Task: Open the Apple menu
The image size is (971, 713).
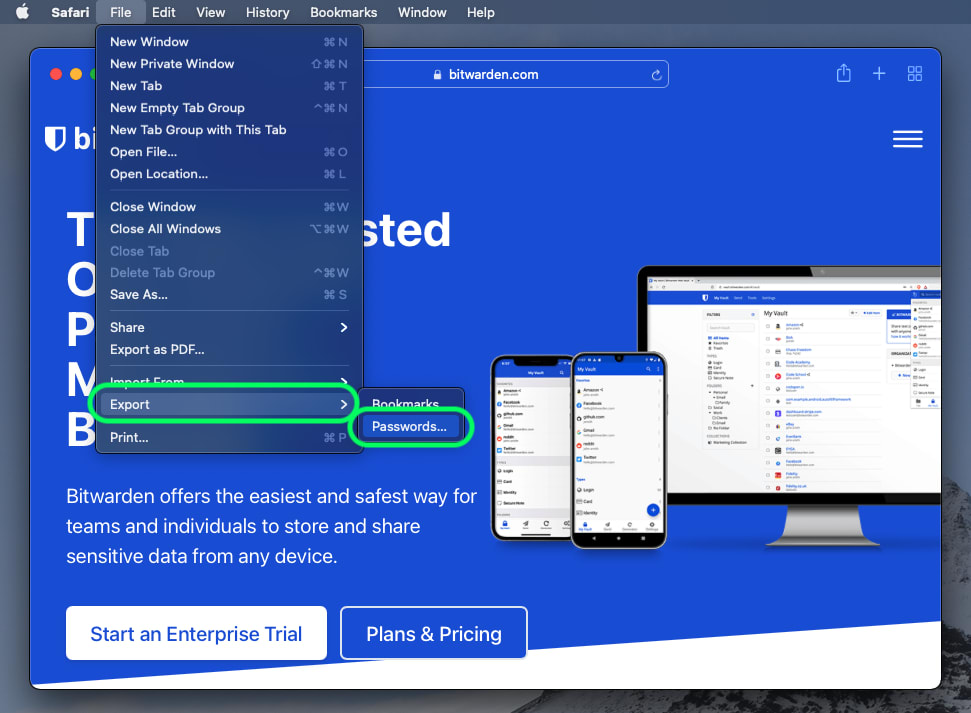Action: [22, 12]
